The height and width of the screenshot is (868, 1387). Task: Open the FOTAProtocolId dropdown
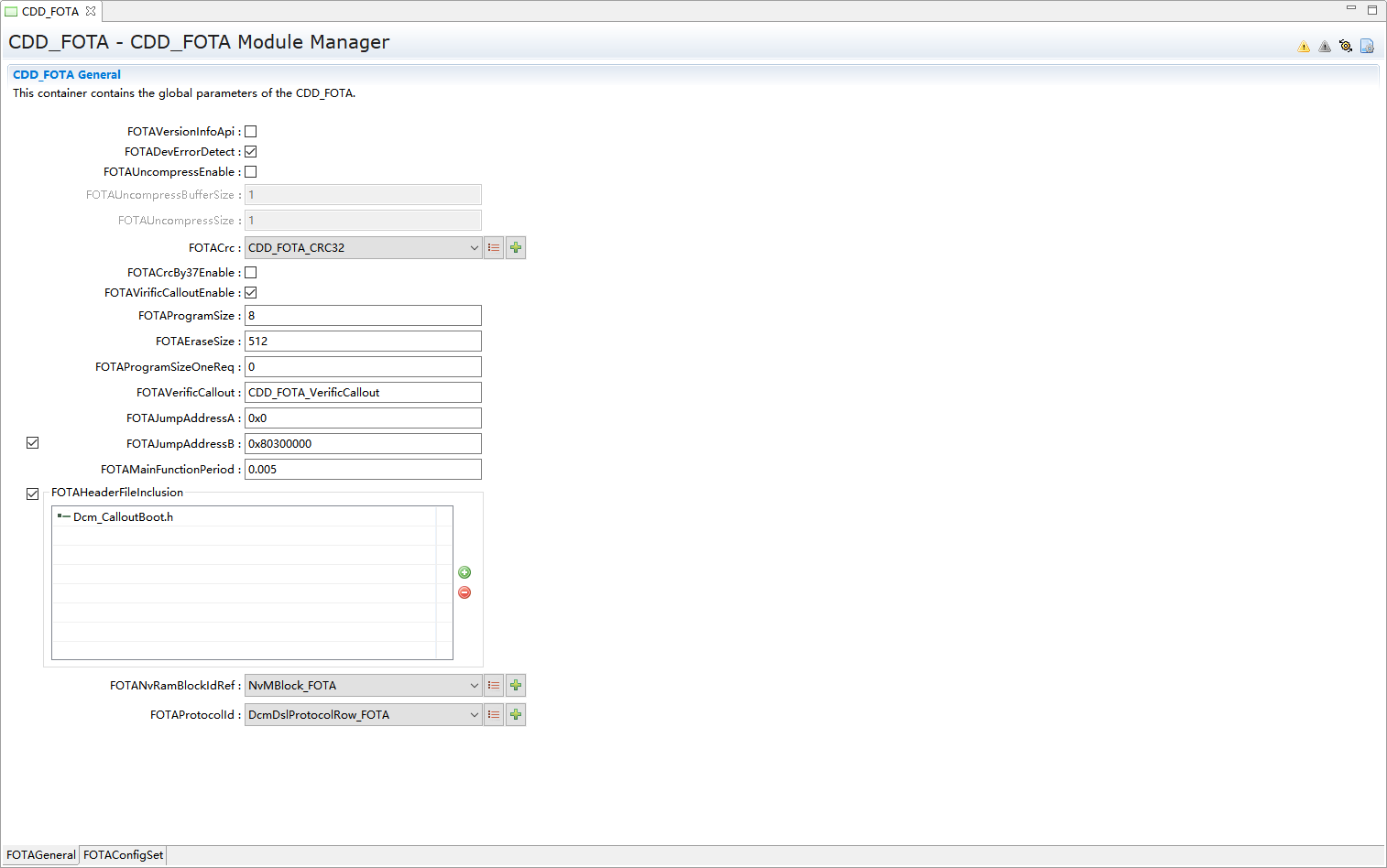pos(363,714)
